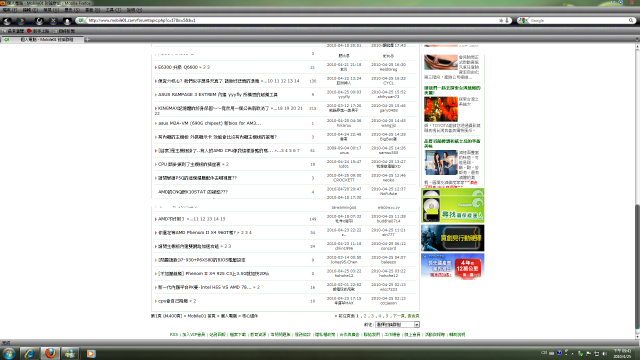Open the Tools (T) menu

click(x=113, y=10)
